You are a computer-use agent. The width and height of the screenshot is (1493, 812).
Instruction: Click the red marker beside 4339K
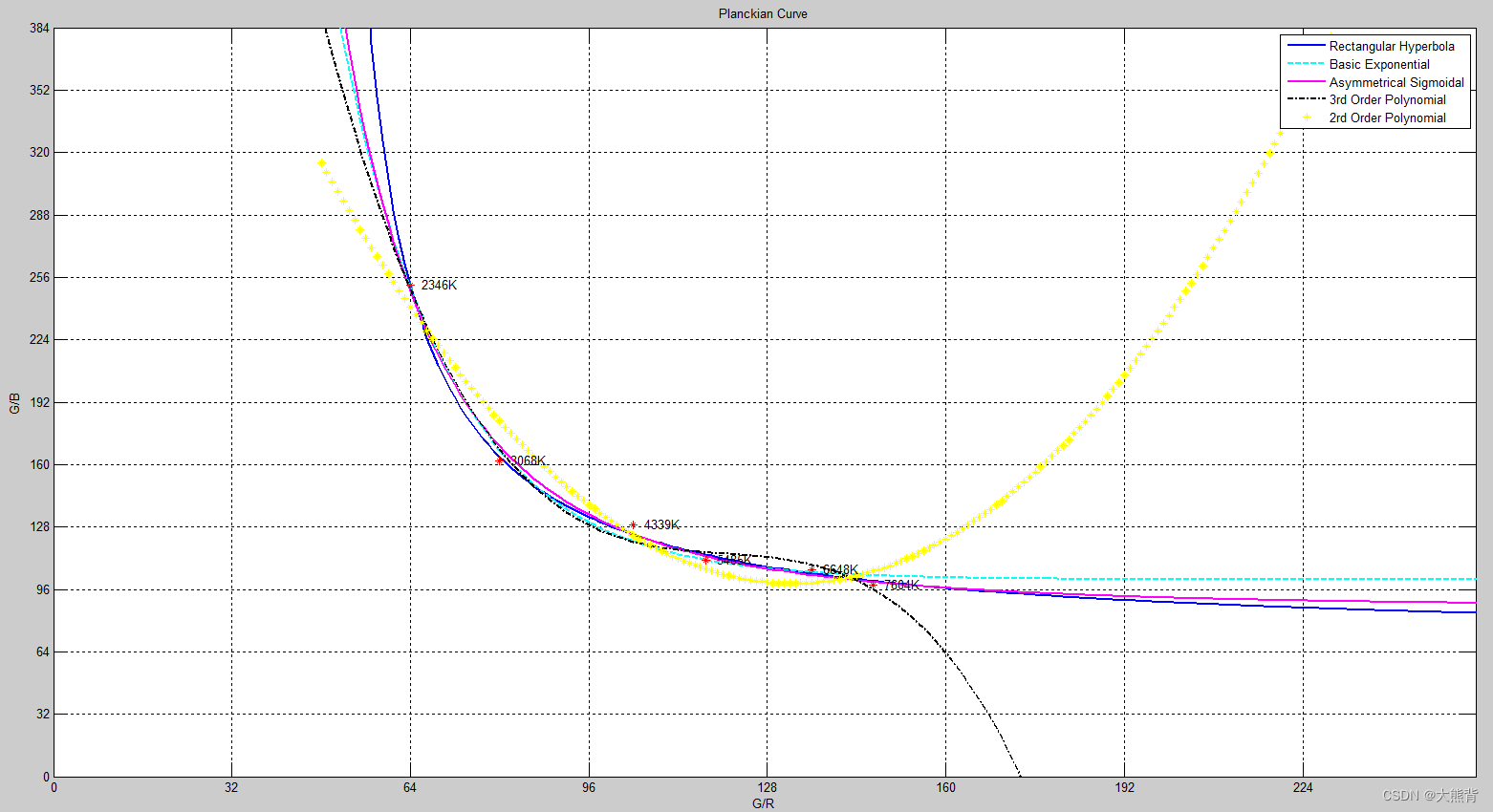click(633, 524)
